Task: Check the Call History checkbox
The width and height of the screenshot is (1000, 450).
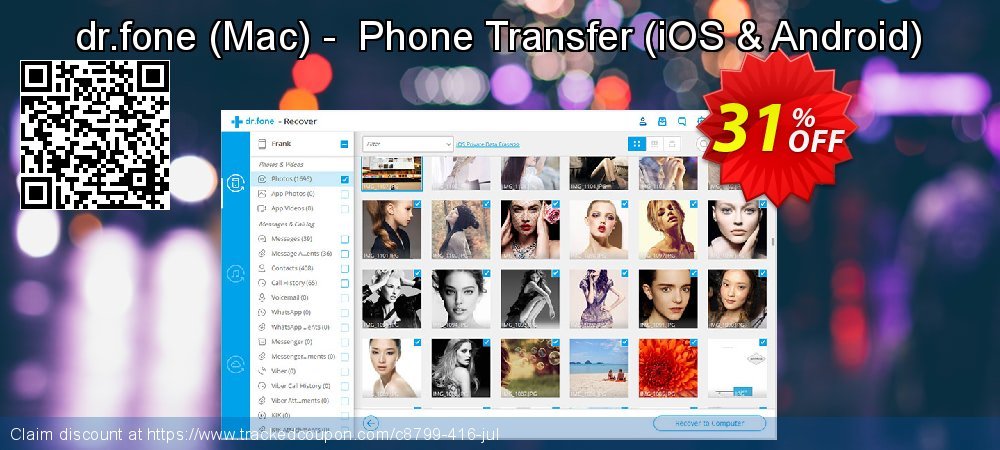Action: coord(344,283)
